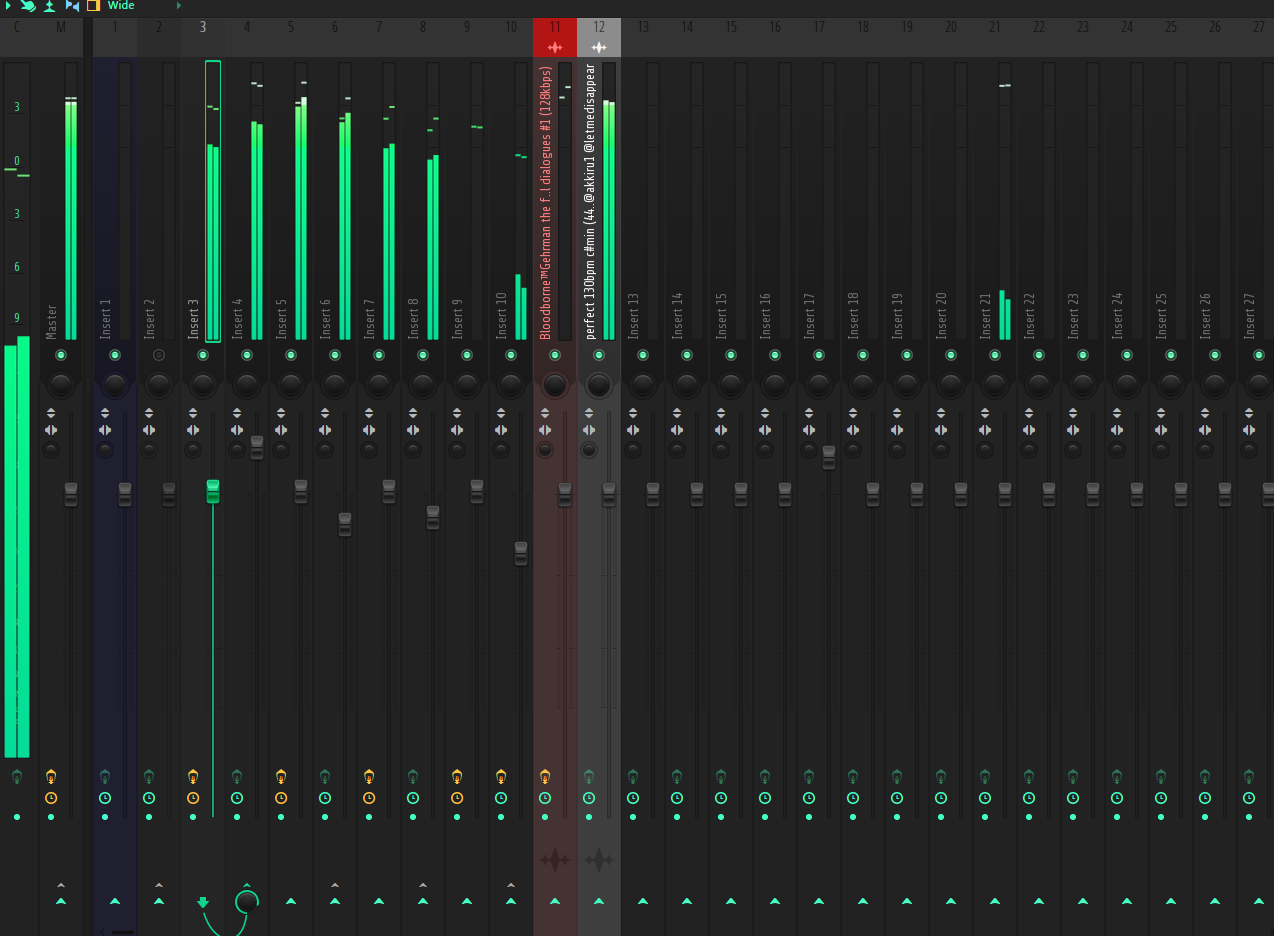This screenshot has height=936, width=1274.
Task: Click the blue facing-triangles icon in mixer toolbar
Action: click(72, 6)
